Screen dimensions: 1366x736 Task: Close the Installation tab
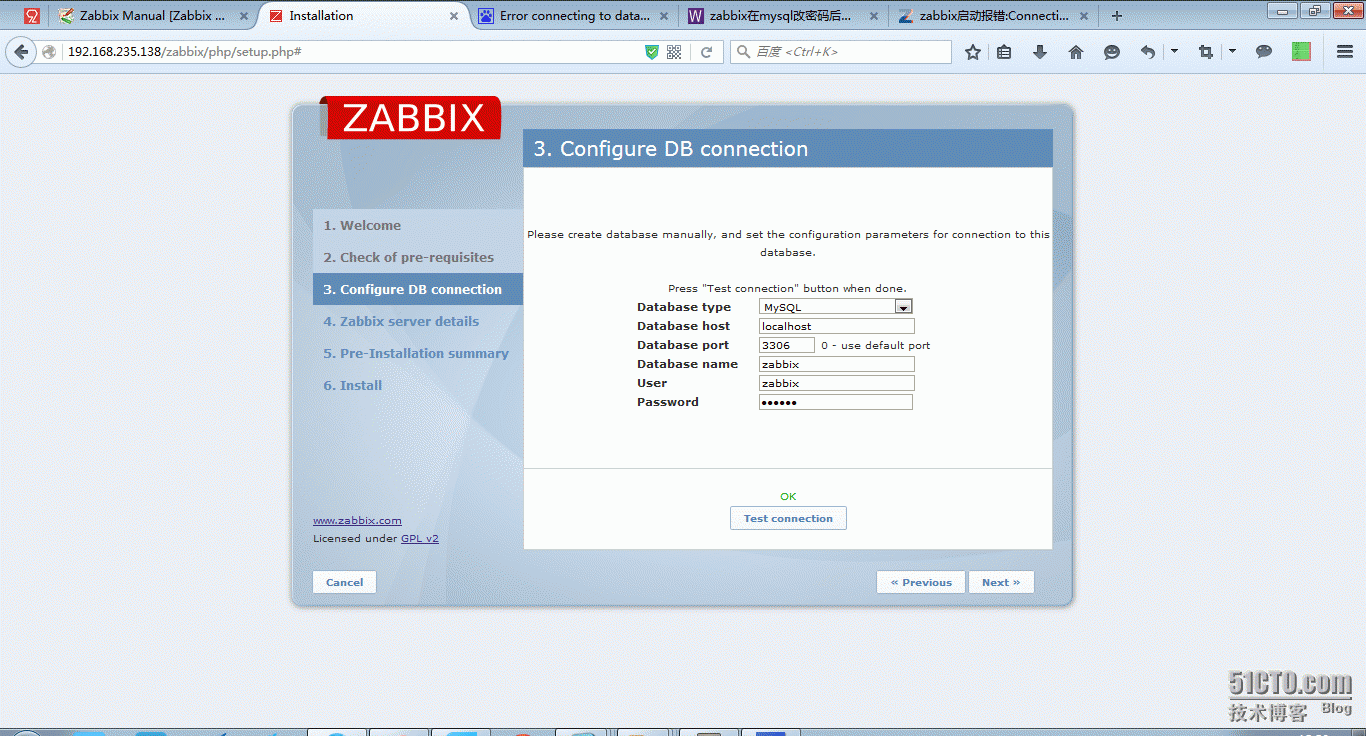[454, 16]
